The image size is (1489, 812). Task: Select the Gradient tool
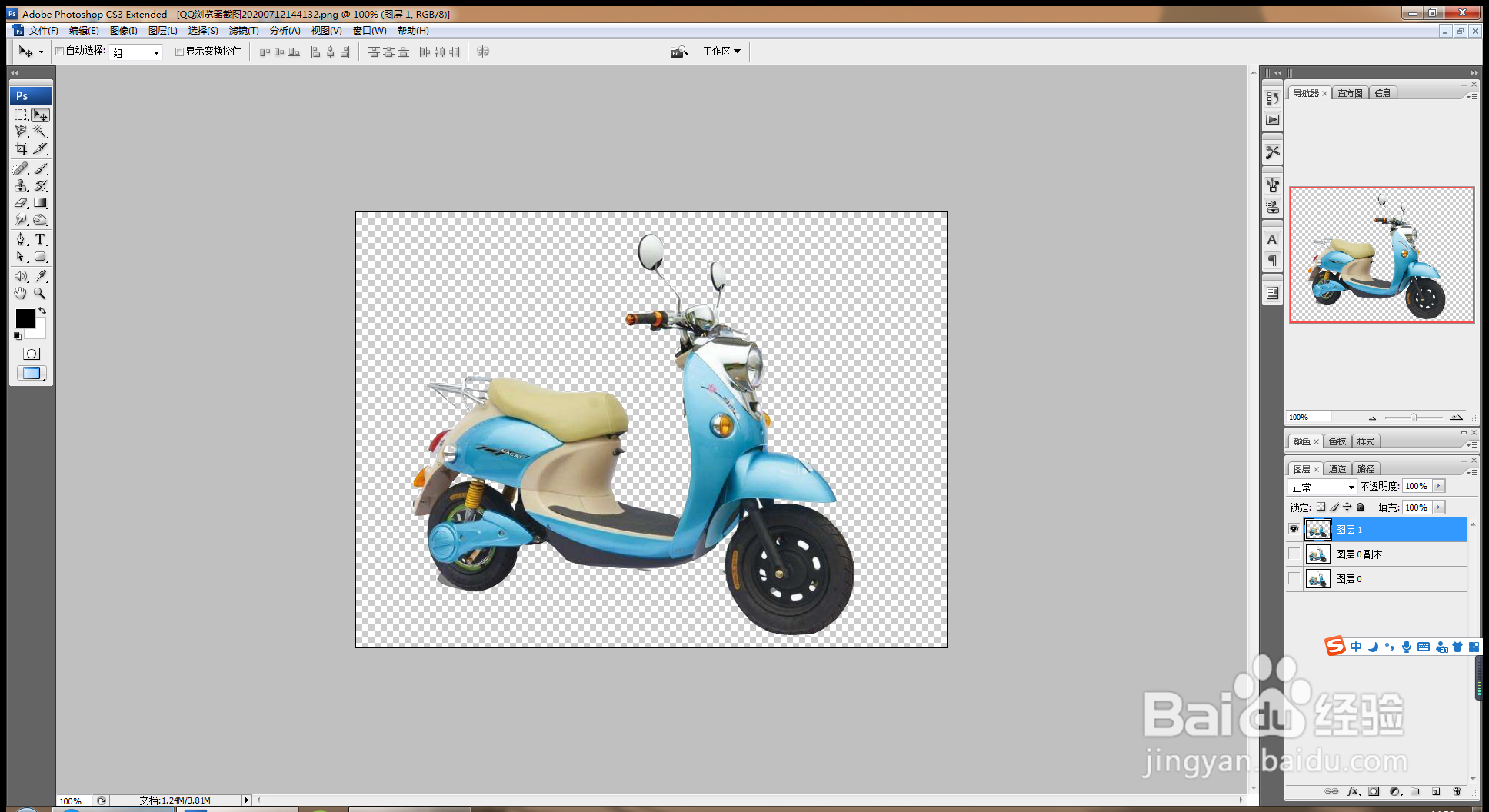click(x=41, y=203)
